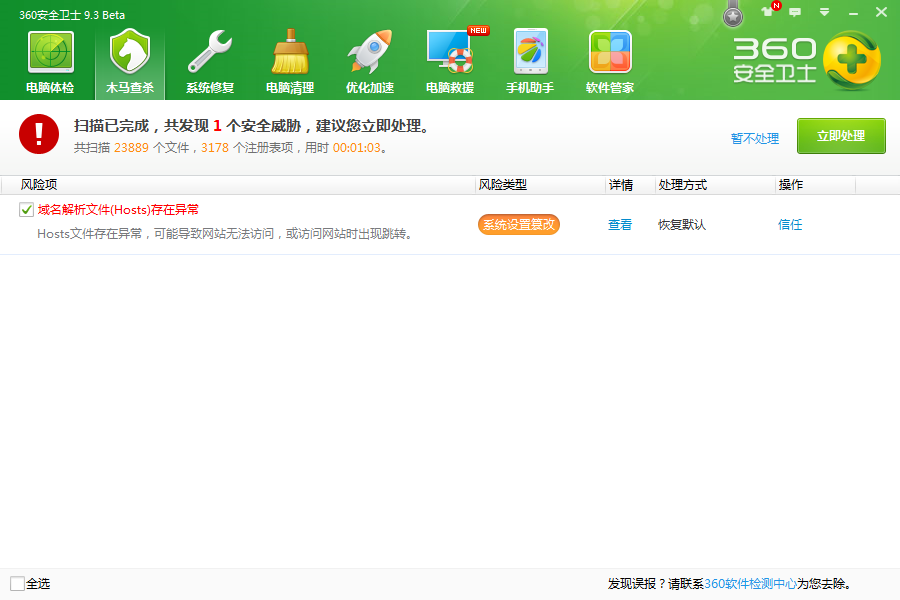
Task: Click 查看 details link for Hosts item
Action: 620,224
